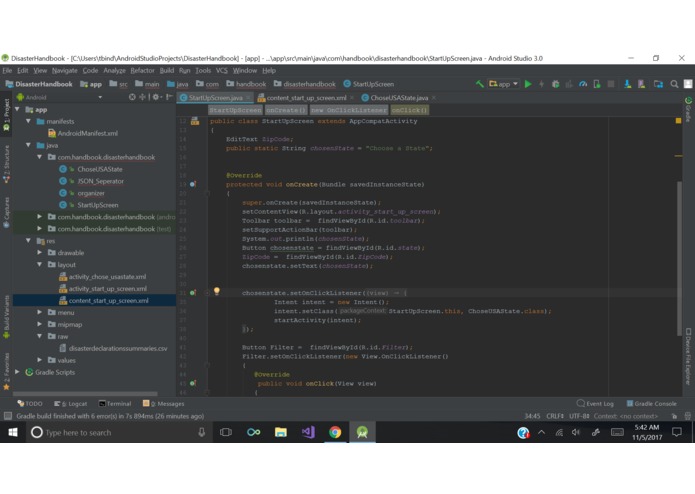Collapse the manifests folder
The image size is (695, 494).
[x=29, y=121]
